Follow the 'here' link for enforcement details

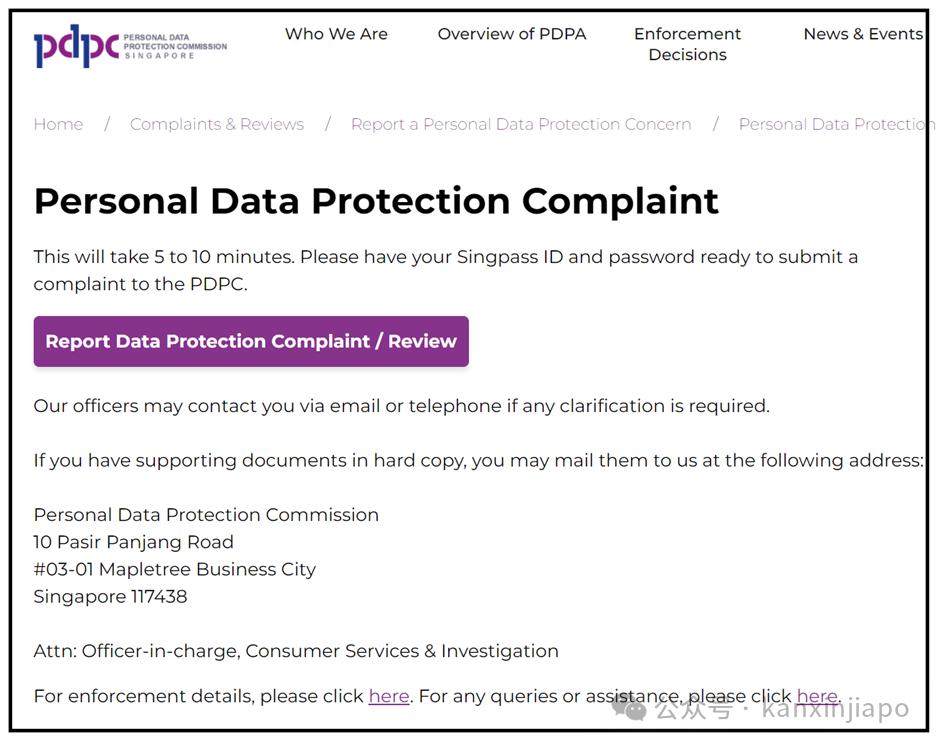pyautogui.click(x=389, y=696)
